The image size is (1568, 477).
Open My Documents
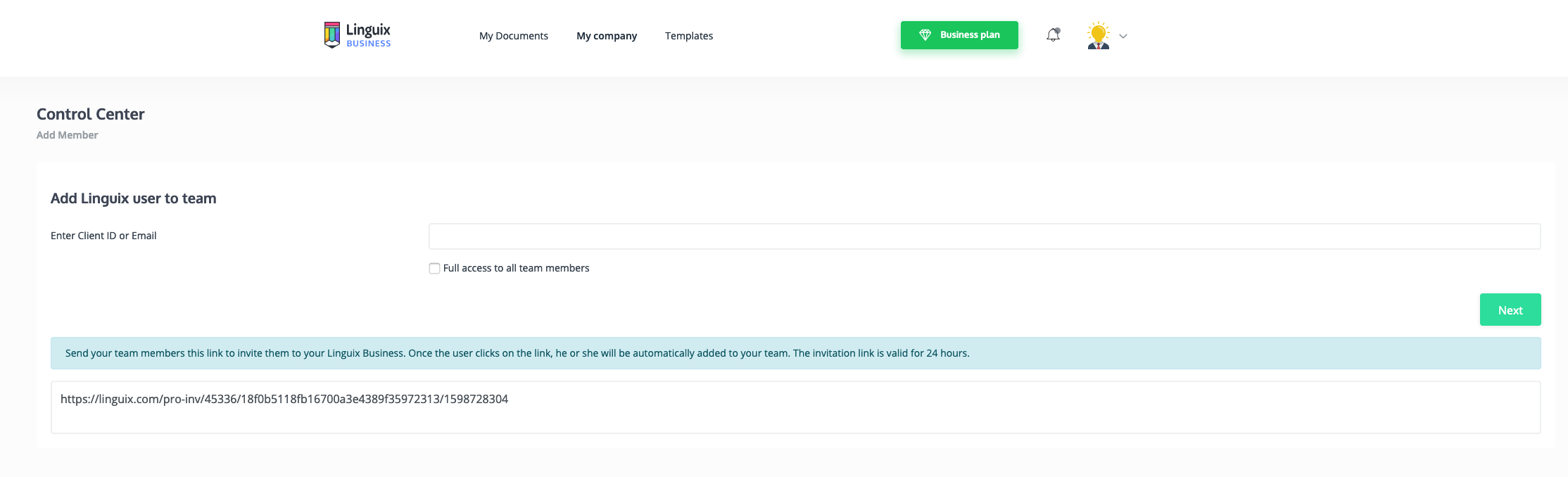coord(514,36)
